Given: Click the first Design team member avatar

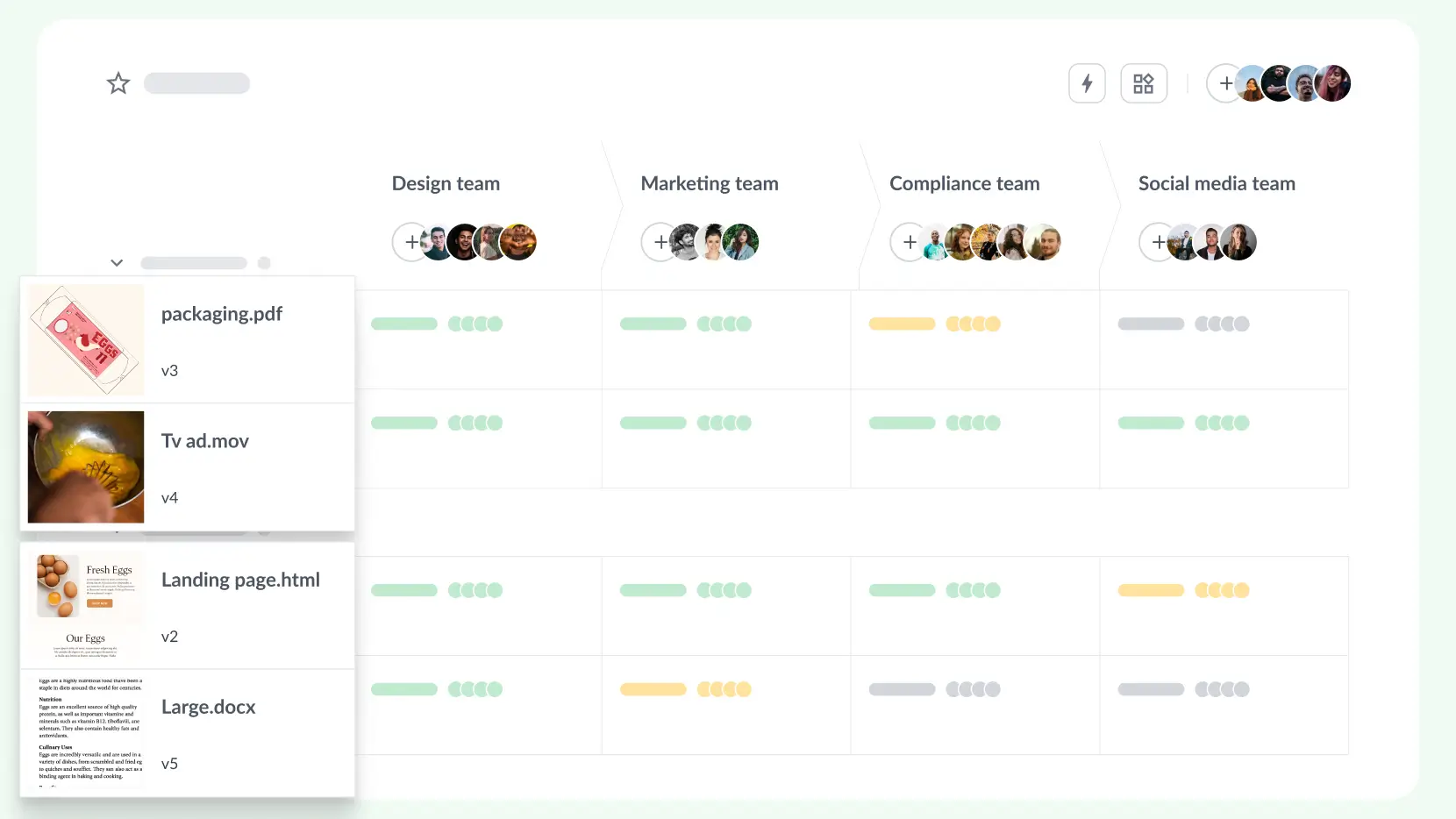Looking at the screenshot, I should (436, 242).
